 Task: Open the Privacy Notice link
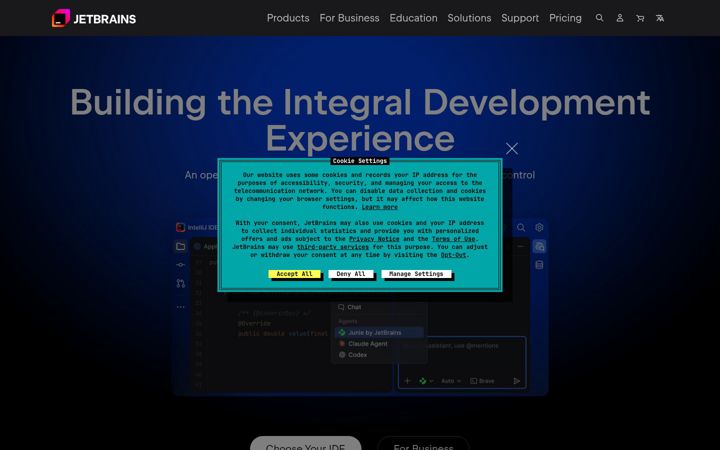click(374, 239)
